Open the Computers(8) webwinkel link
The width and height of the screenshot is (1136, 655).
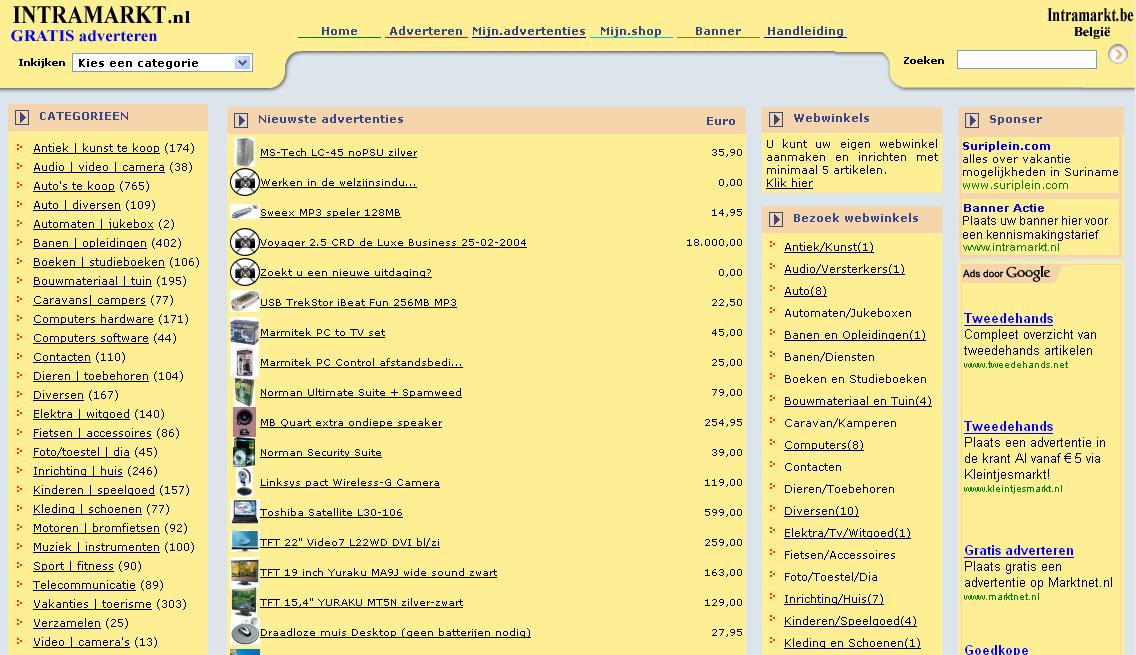824,445
